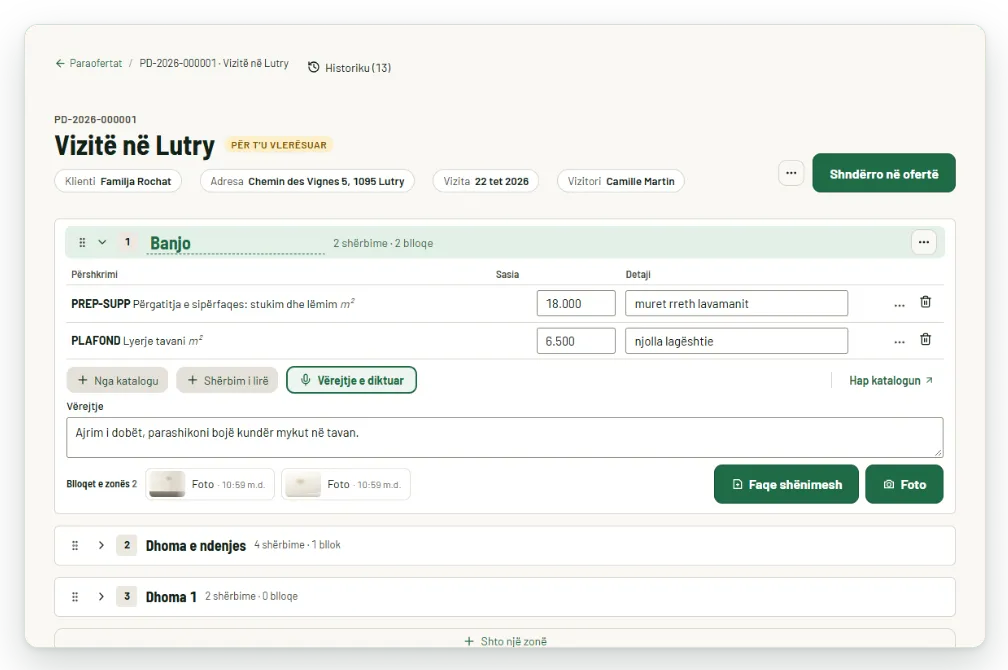The image size is (1008, 670).
Task: Start Vërejtje e diktuar dictation
Action: [x=352, y=381]
